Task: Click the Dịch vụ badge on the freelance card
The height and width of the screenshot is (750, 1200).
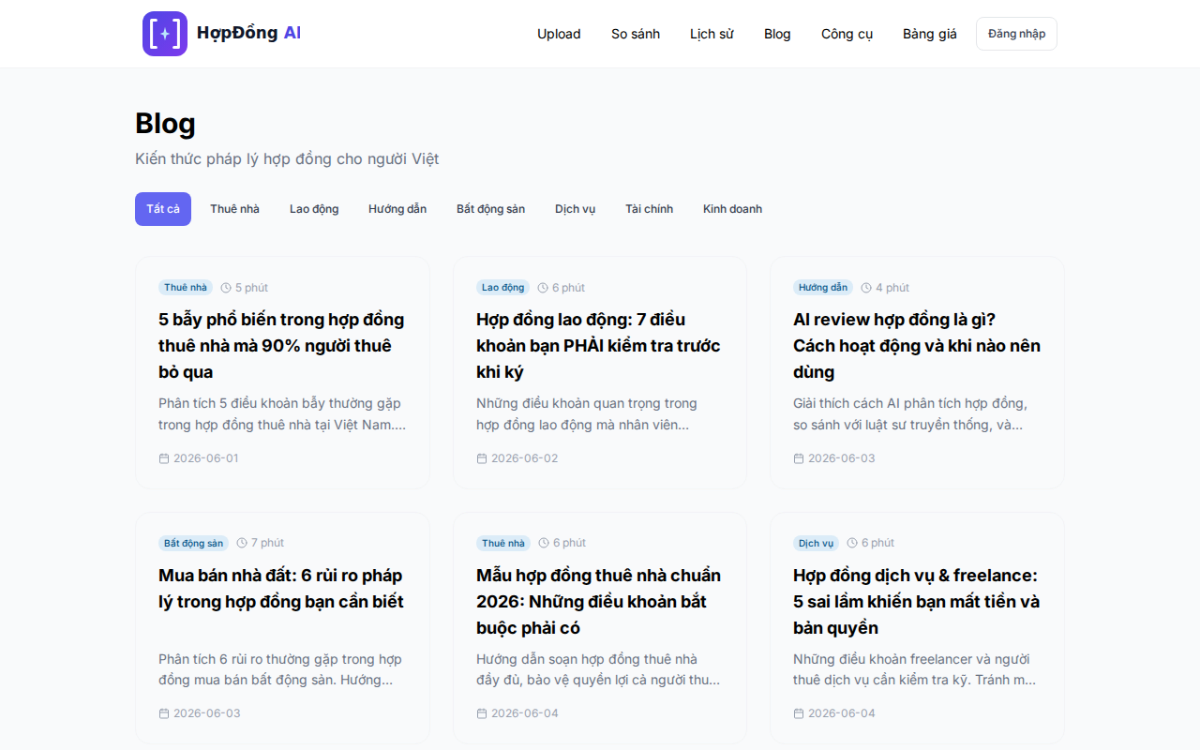Action: point(816,543)
